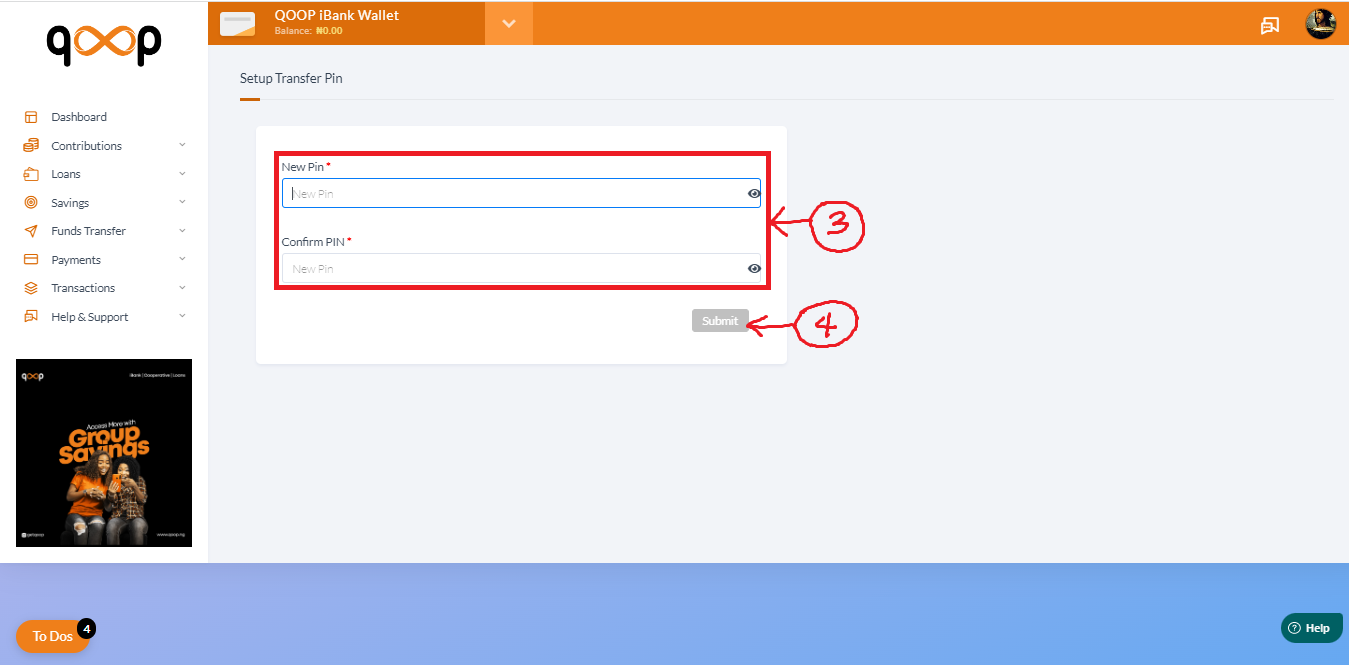The height and width of the screenshot is (665, 1349).
Task: Expand the Savings menu chevron
Action: pyautogui.click(x=182, y=202)
